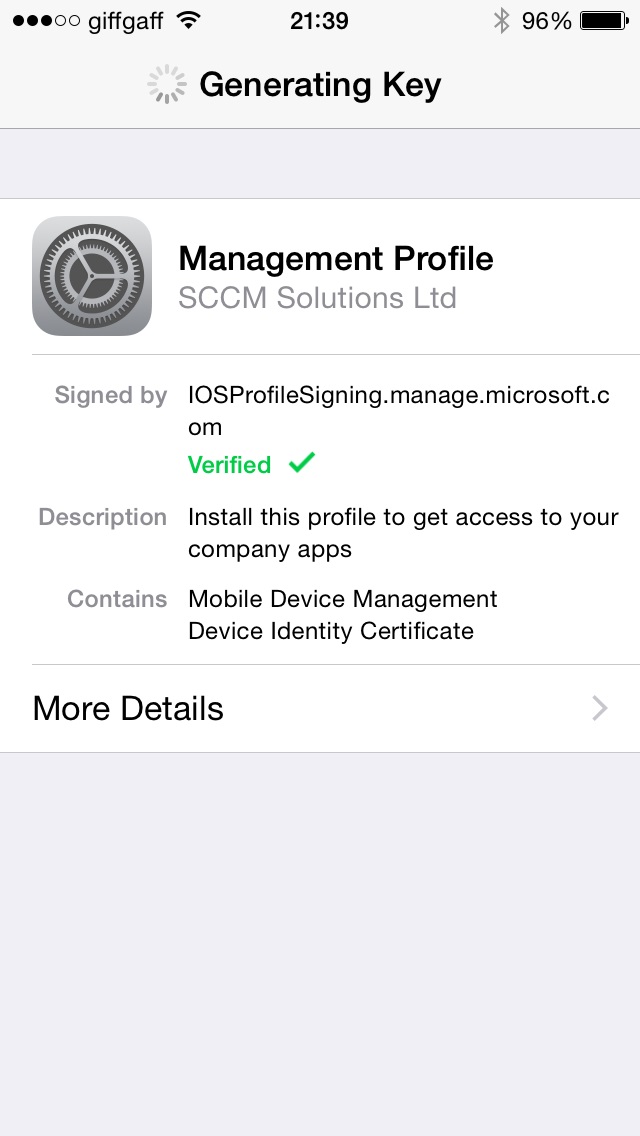The height and width of the screenshot is (1136, 640).
Task: Click the Mobile Device Management entry
Action: [342, 599]
